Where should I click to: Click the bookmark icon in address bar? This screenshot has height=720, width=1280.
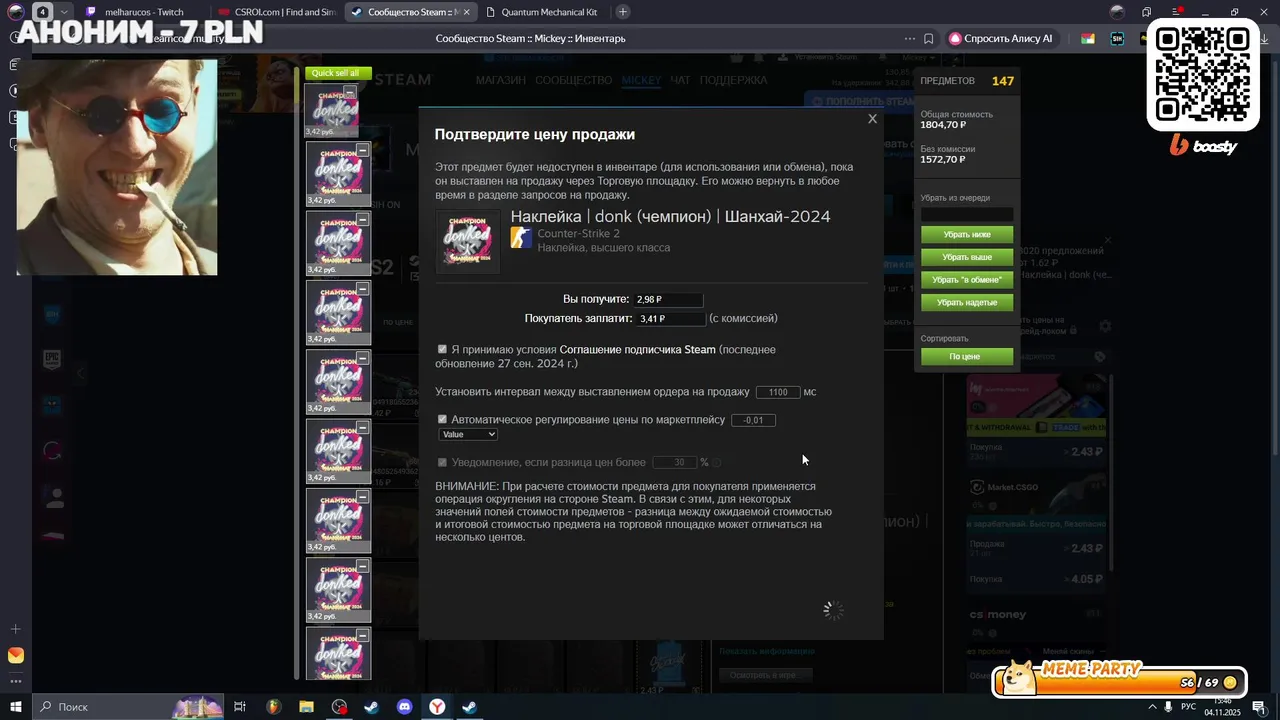pyautogui.click(x=929, y=39)
